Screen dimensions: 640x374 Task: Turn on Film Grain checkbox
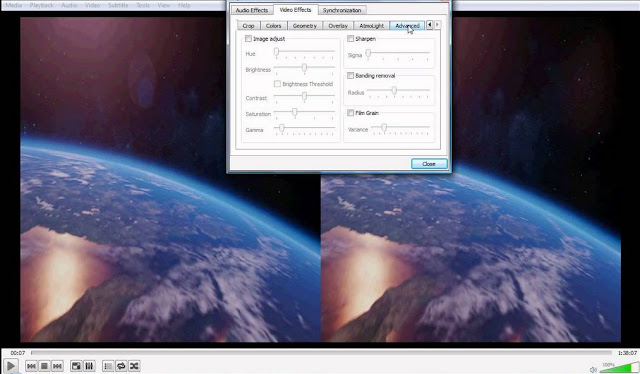point(350,113)
